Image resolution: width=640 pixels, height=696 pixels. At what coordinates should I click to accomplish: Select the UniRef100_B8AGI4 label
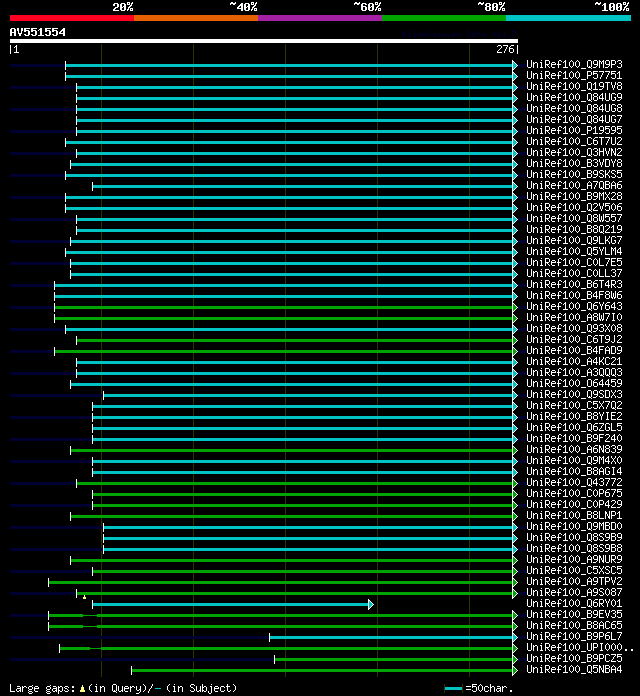pyautogui.click(x=574, y=472)
